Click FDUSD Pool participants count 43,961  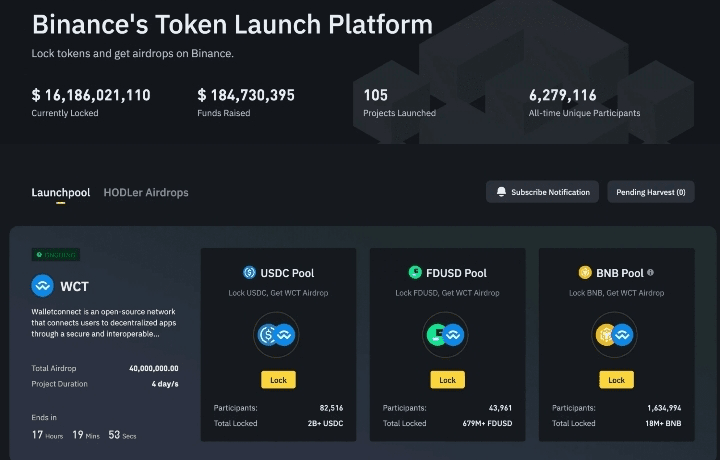(500, 408)
